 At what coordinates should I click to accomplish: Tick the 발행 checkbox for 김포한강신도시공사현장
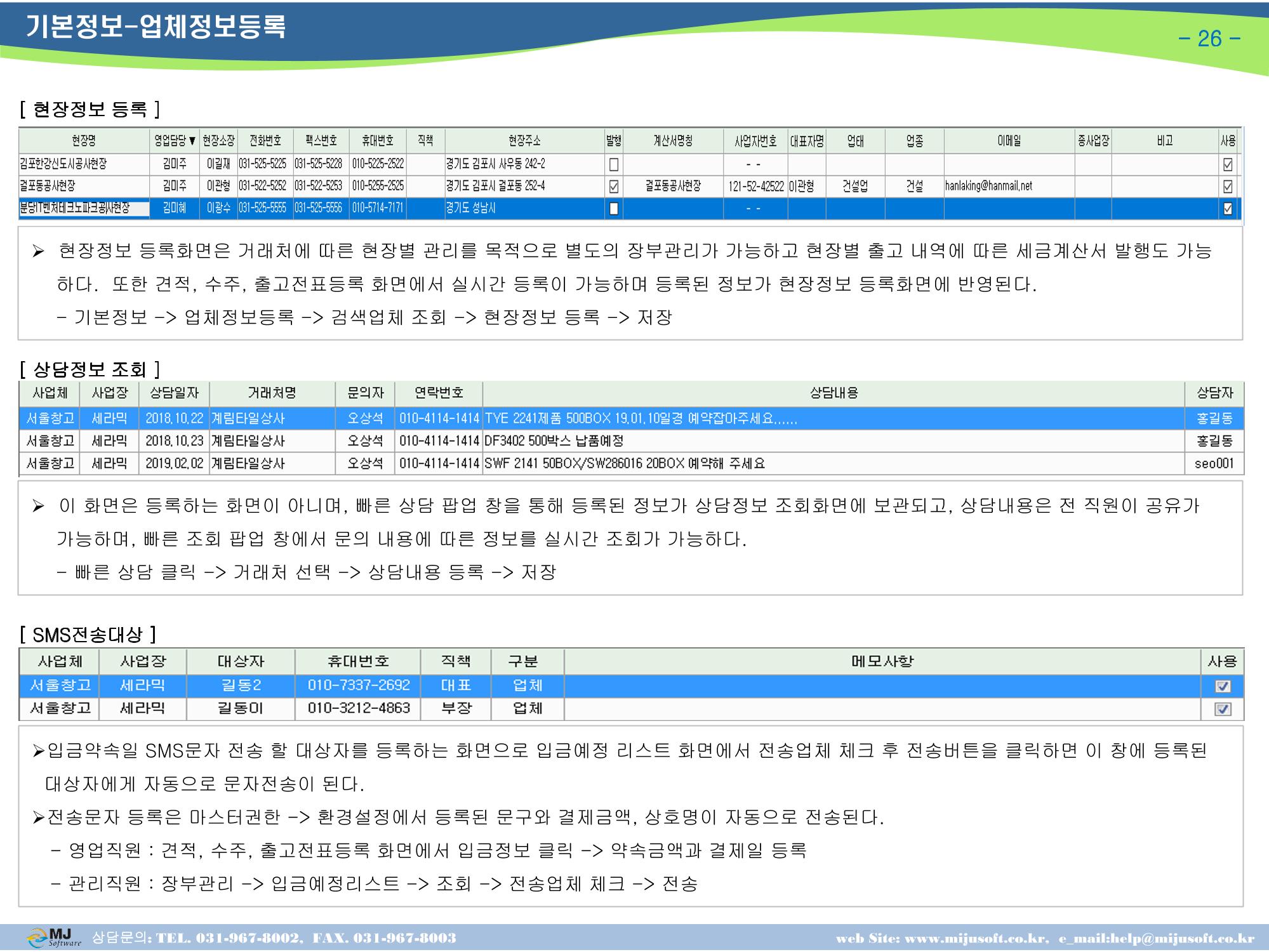pos(613,164)
